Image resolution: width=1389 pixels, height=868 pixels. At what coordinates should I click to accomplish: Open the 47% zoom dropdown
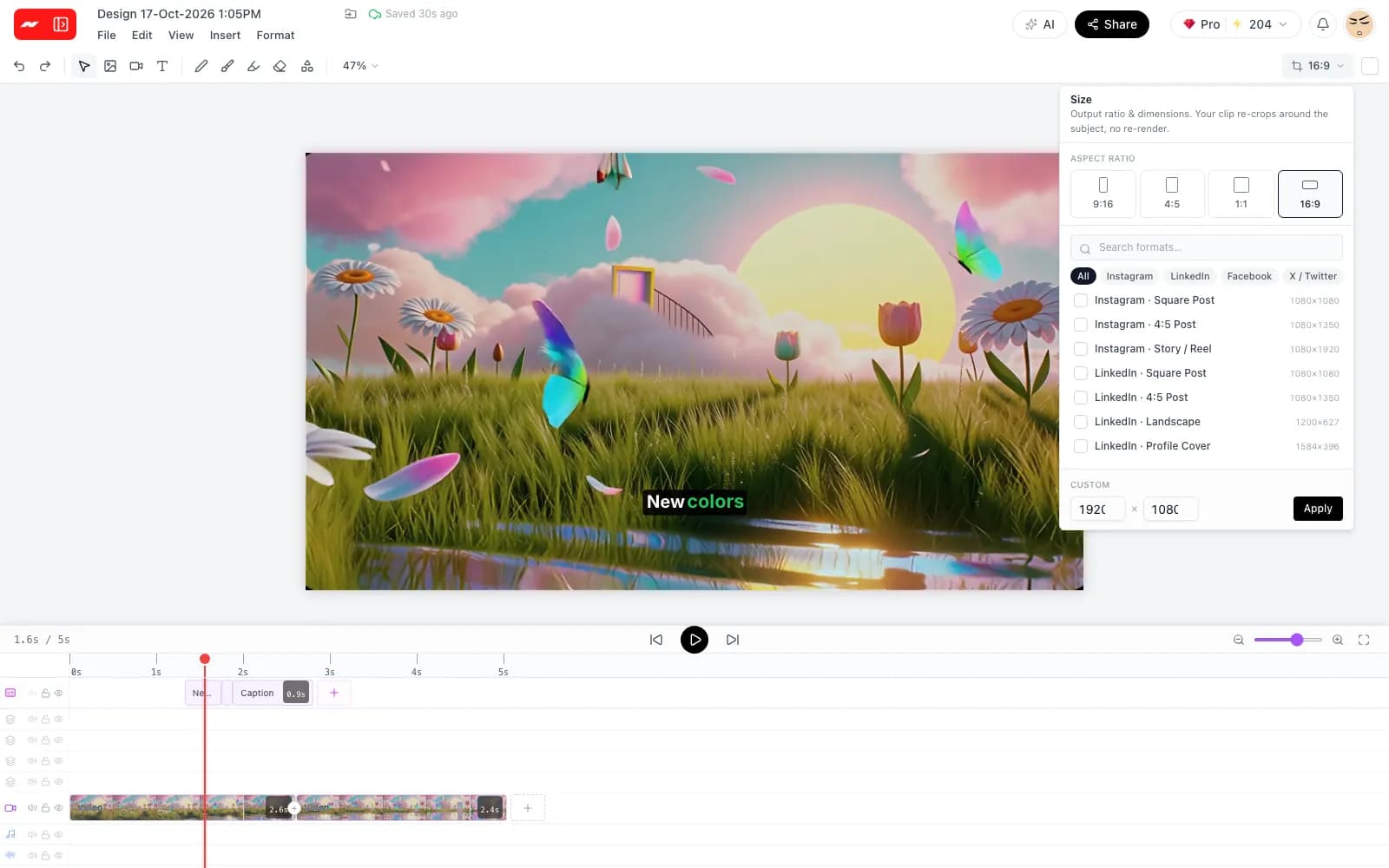tap(360, 66)
